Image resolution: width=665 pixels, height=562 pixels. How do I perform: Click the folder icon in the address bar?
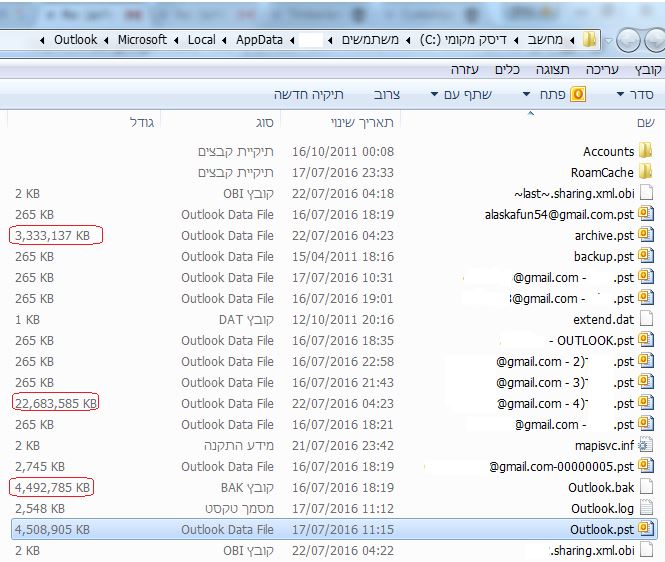pos(590,40)
